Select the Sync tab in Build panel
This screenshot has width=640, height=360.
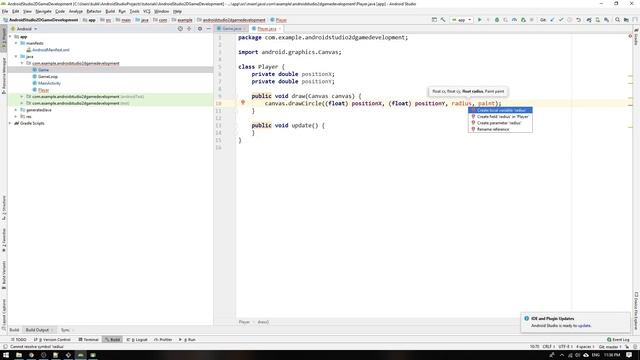pyautogui.click(x=65, y=330)
